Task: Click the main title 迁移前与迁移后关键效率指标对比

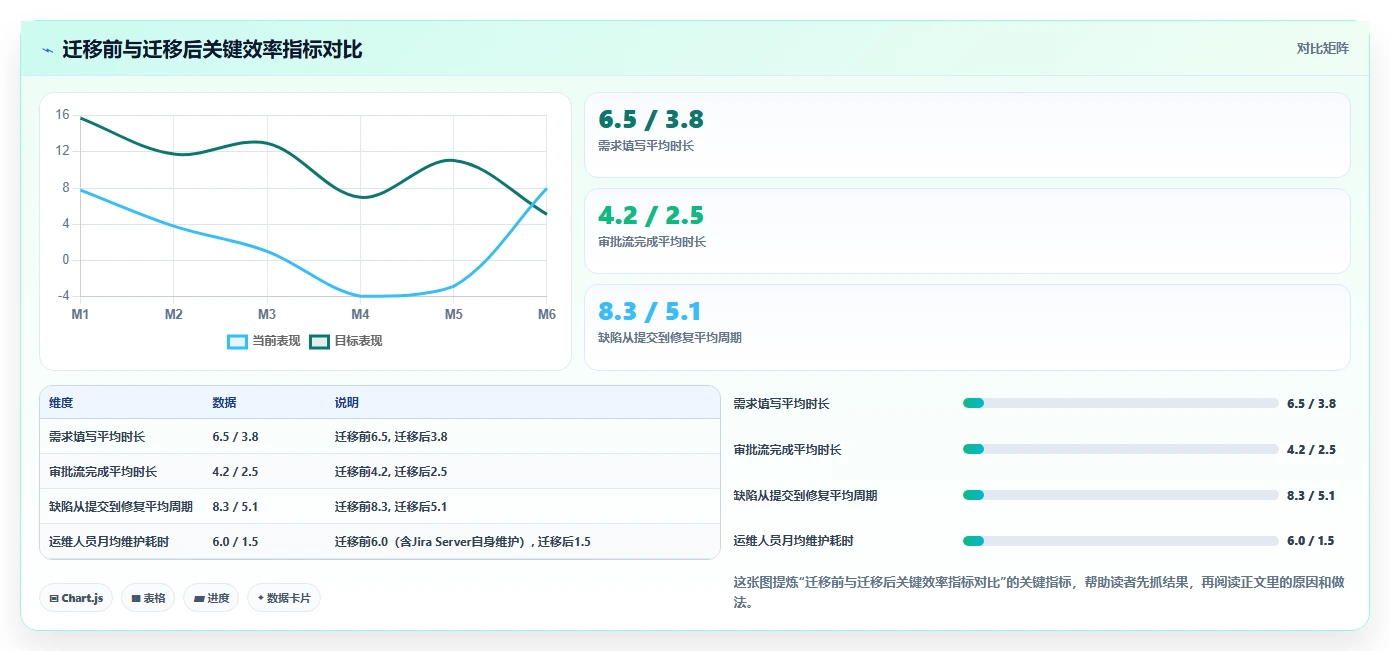Action: coord(212,49)
